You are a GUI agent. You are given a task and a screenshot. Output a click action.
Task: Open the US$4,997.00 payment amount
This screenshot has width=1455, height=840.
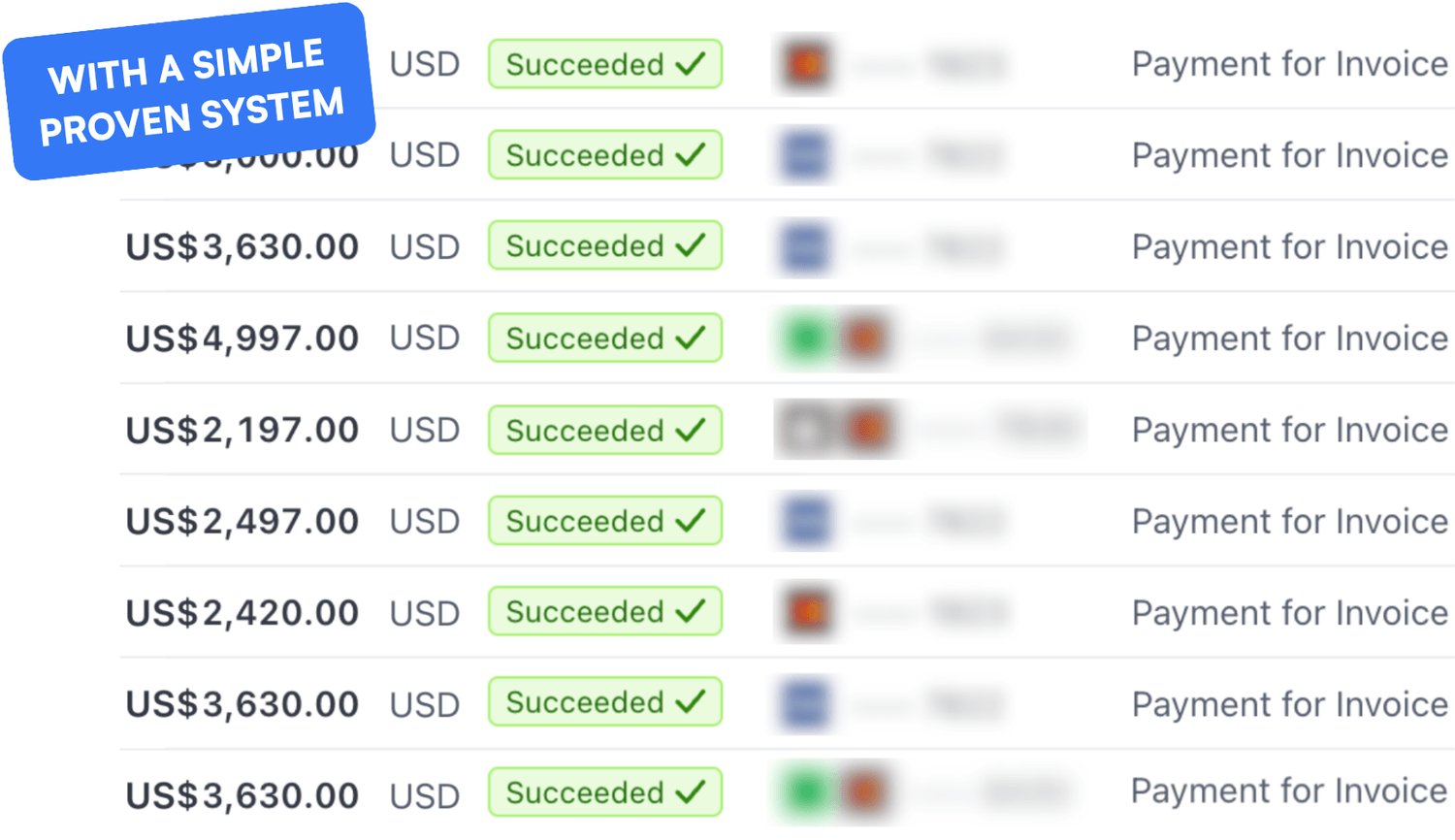tap(242, 339)
